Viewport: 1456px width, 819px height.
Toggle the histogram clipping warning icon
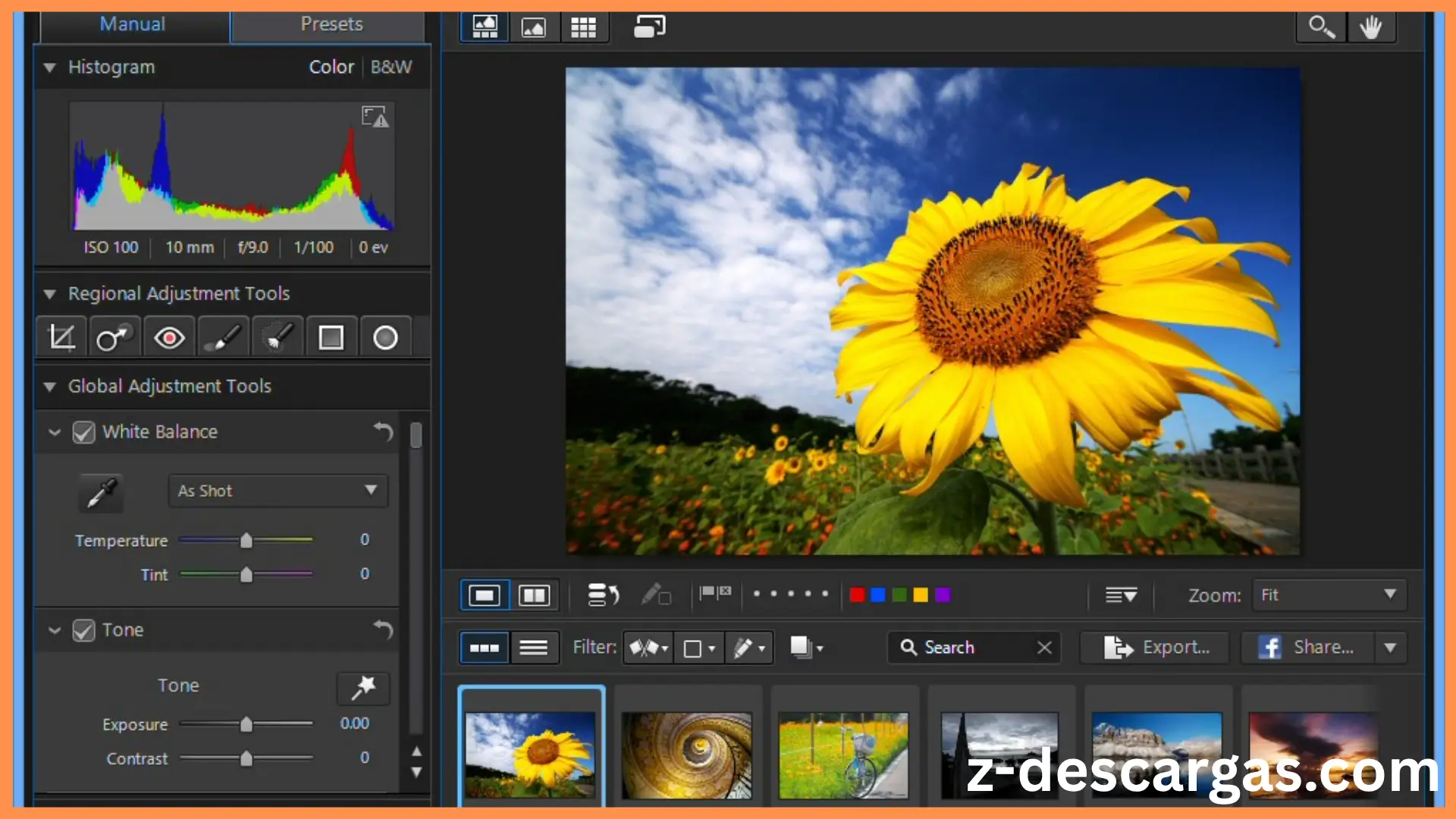pos(375,117)
